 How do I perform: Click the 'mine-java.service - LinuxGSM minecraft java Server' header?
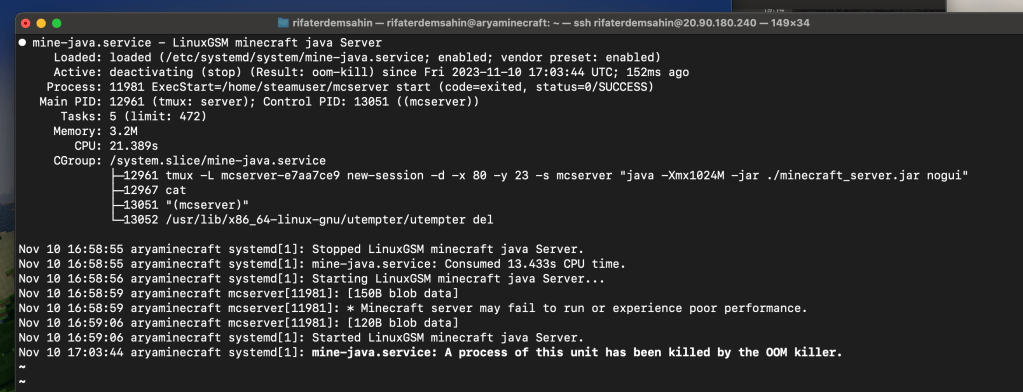click(207, 43)
